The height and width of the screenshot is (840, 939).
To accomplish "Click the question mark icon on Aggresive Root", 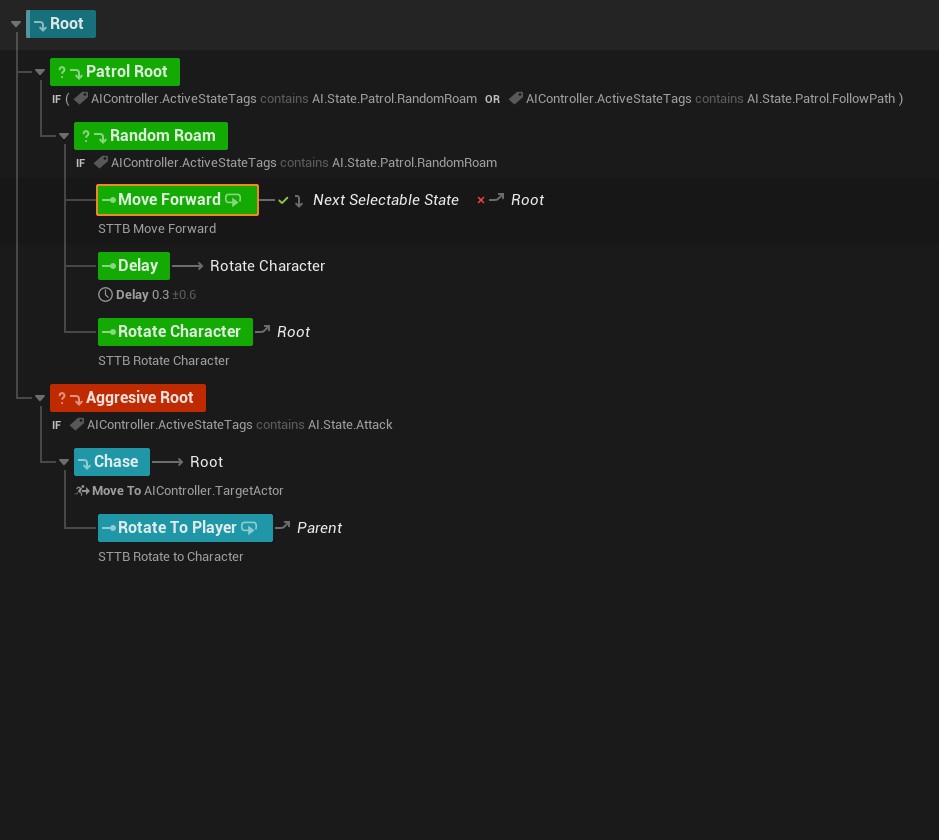I will tap(62, 398).
